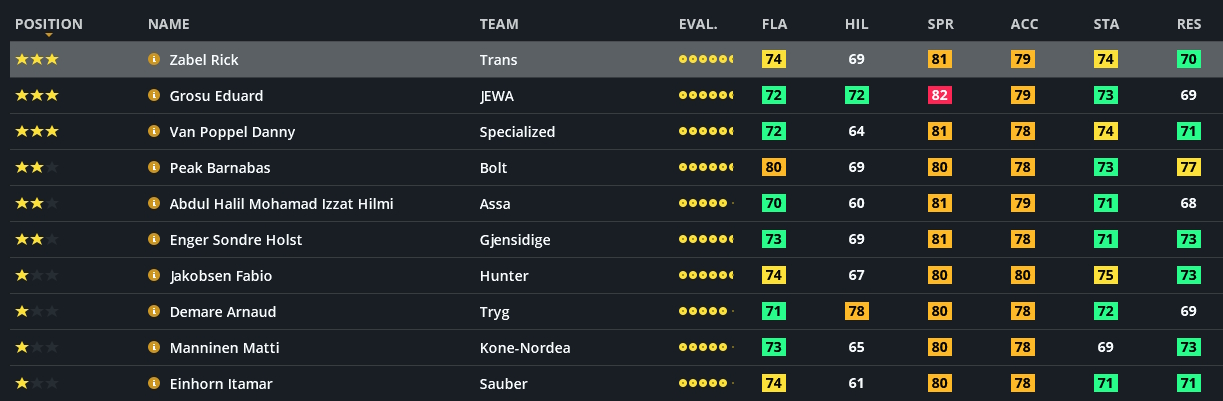Open info icon for Grosu Eduard
Screen dimensions: 1223x401
tap(154, 96)
